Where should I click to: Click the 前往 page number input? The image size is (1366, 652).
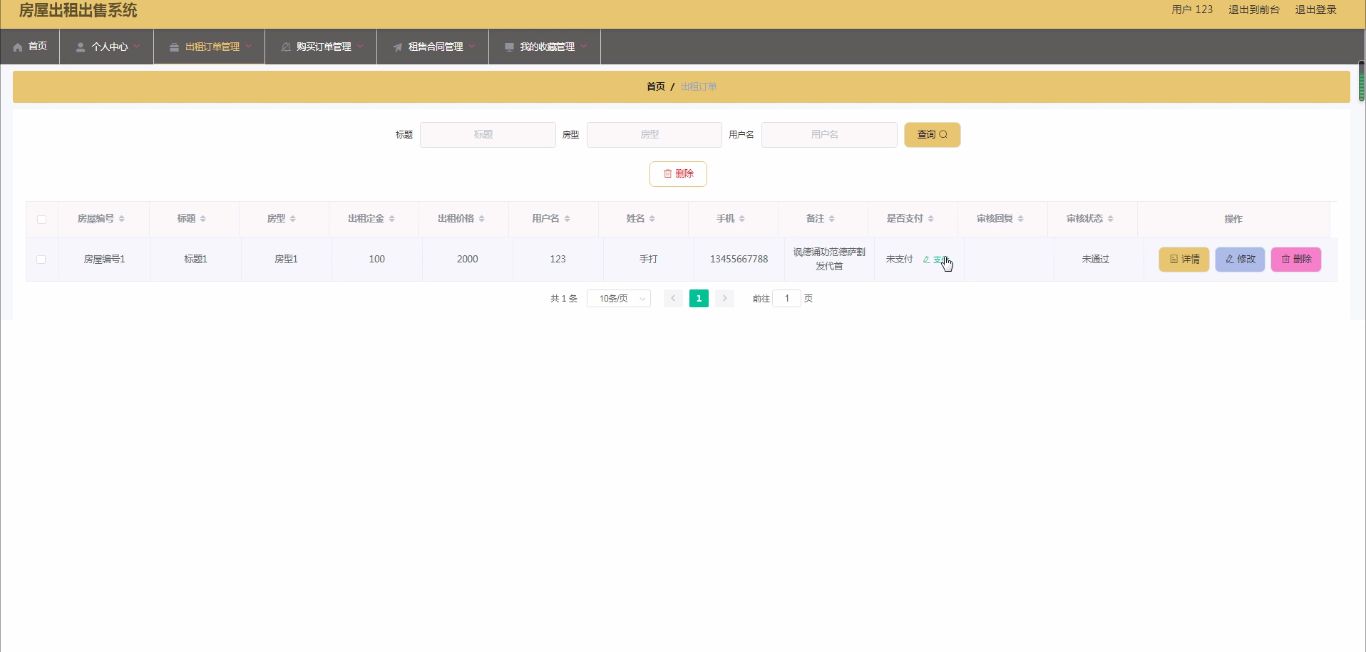click(786, 298)
